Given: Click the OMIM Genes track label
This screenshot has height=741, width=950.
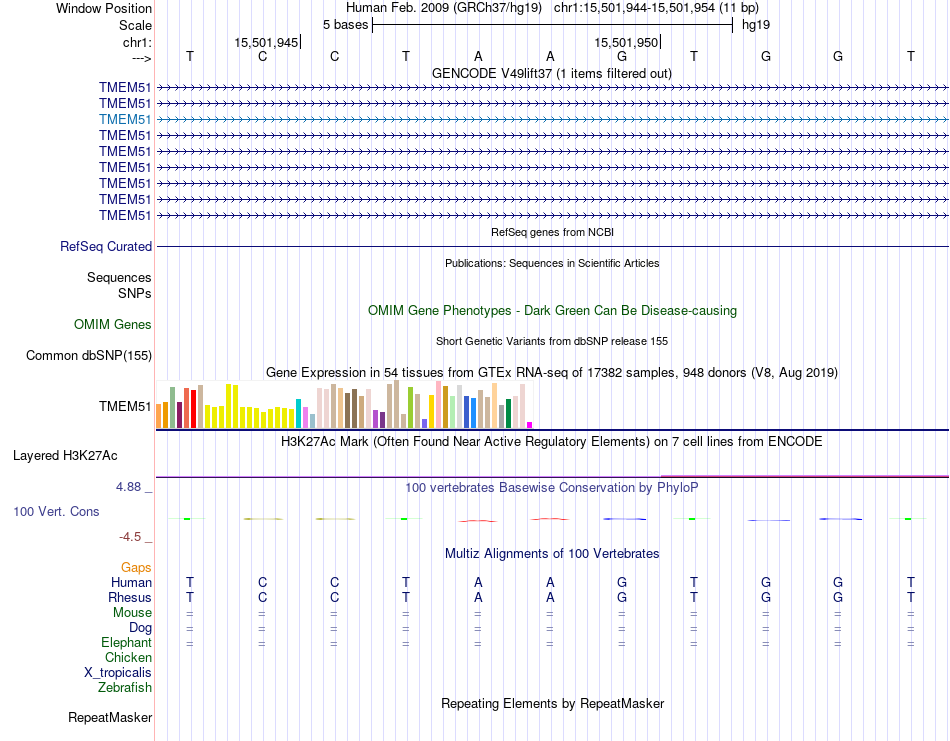Looking at the screenshot, I should tap(113, 325).
